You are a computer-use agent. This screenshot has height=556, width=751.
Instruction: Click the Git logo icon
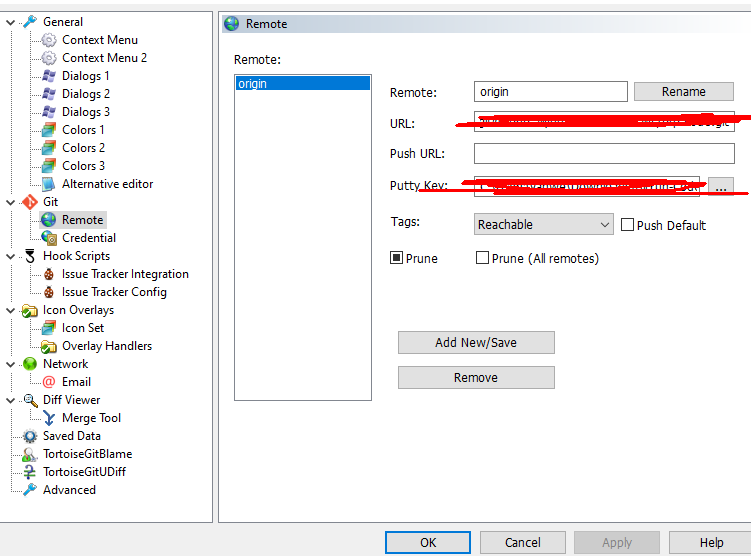pyautogui.click(x=30, y=202)
